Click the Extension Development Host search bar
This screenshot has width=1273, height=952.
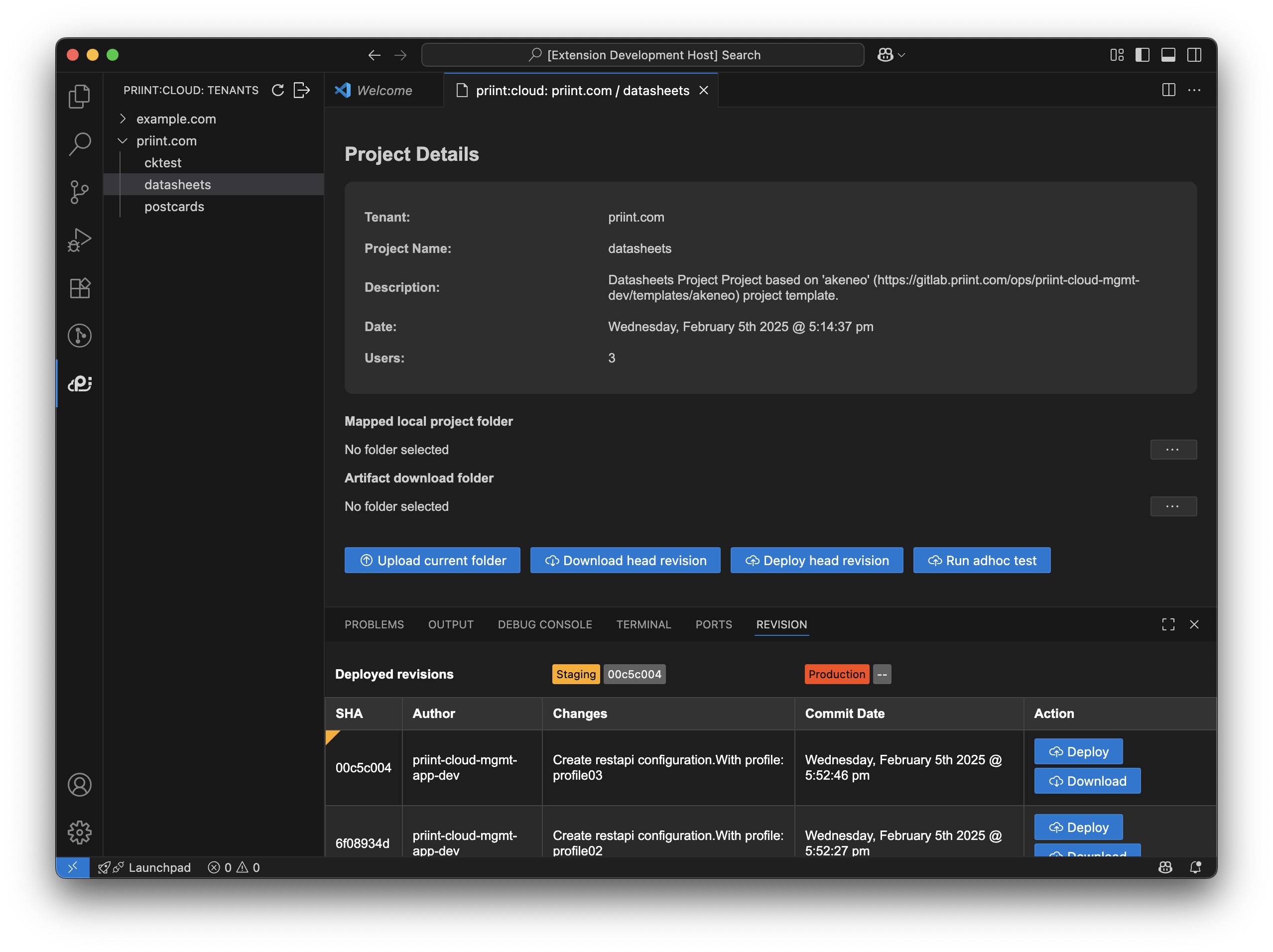(x=643, y=55)
